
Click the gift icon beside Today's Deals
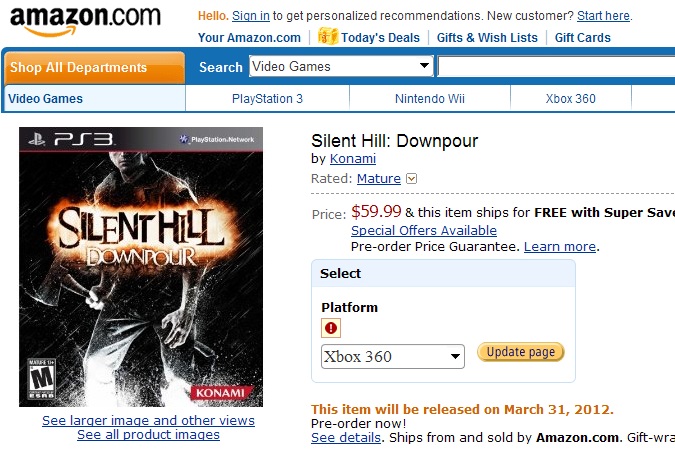[x=327, y=36]
